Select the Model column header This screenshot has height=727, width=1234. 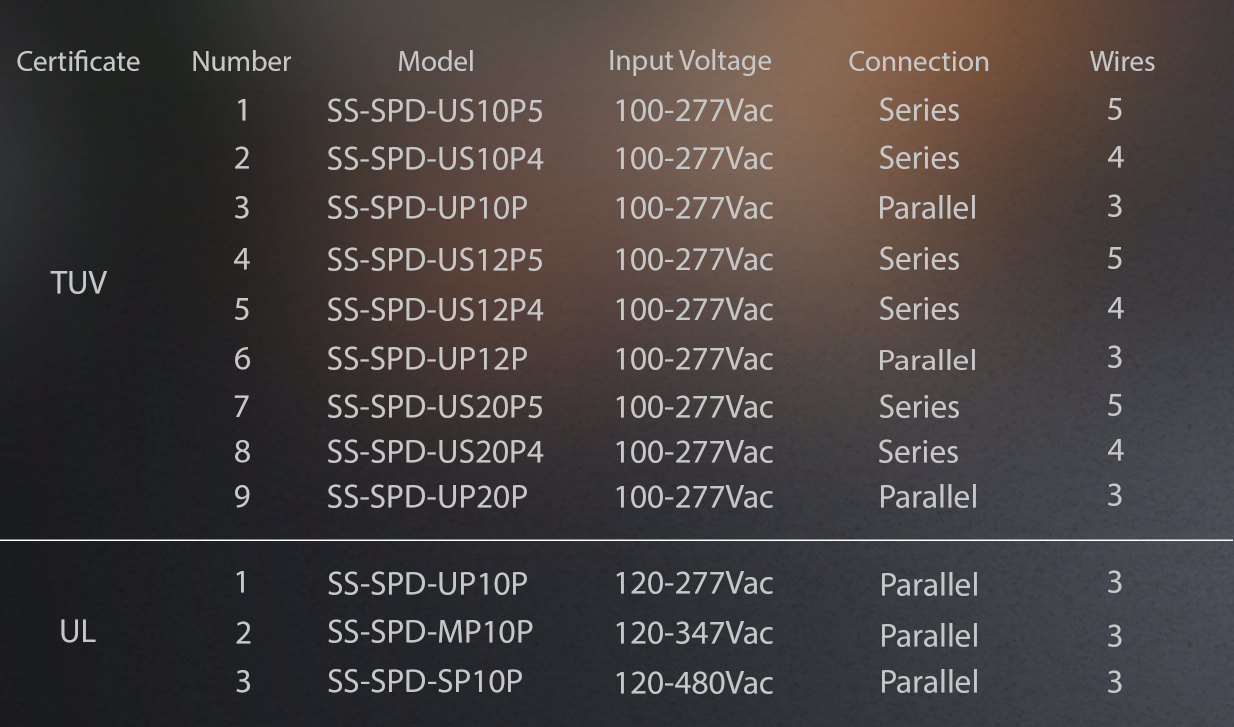436,62
